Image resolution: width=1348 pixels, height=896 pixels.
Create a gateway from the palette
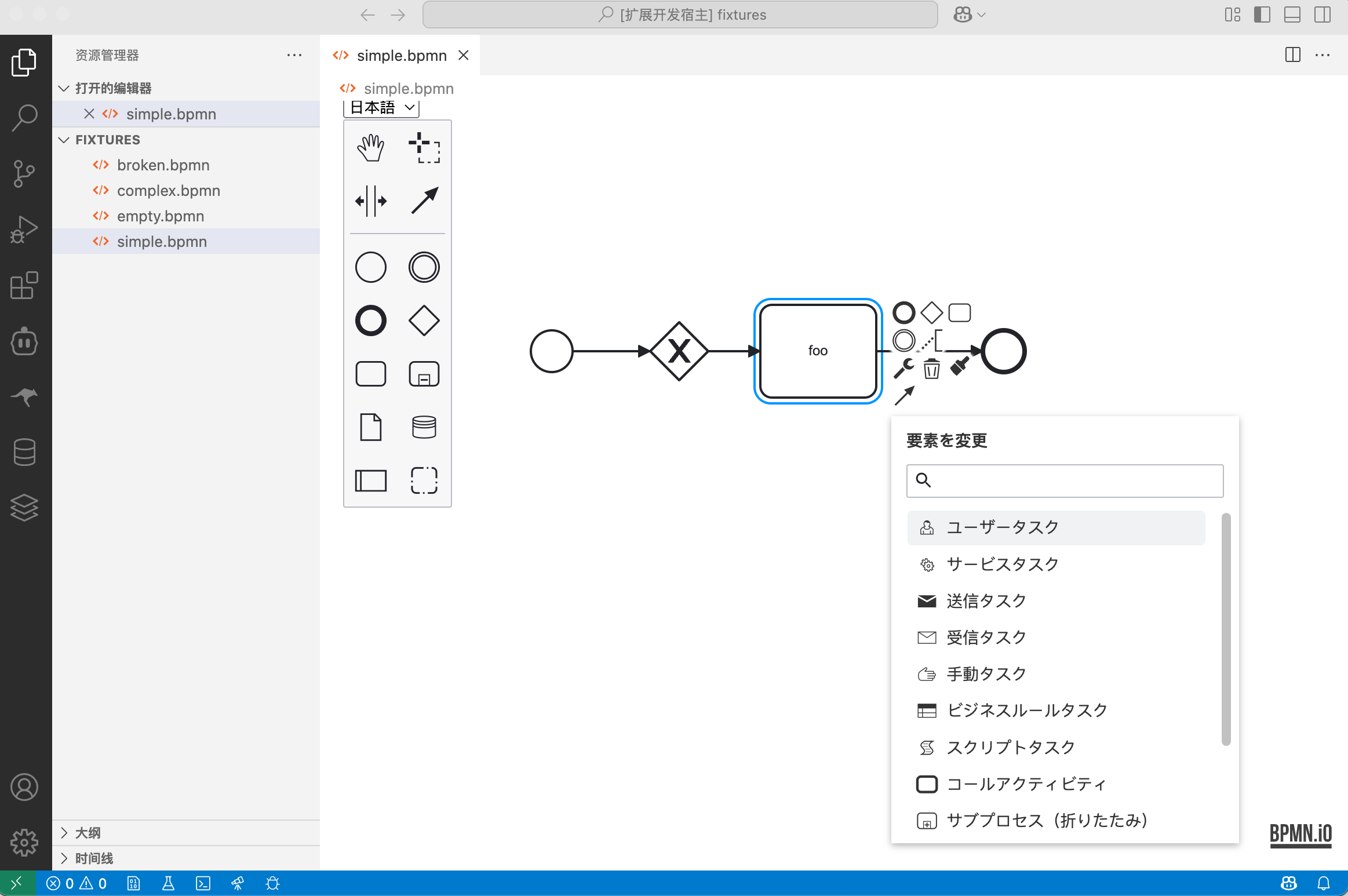(x=424, y=320)
